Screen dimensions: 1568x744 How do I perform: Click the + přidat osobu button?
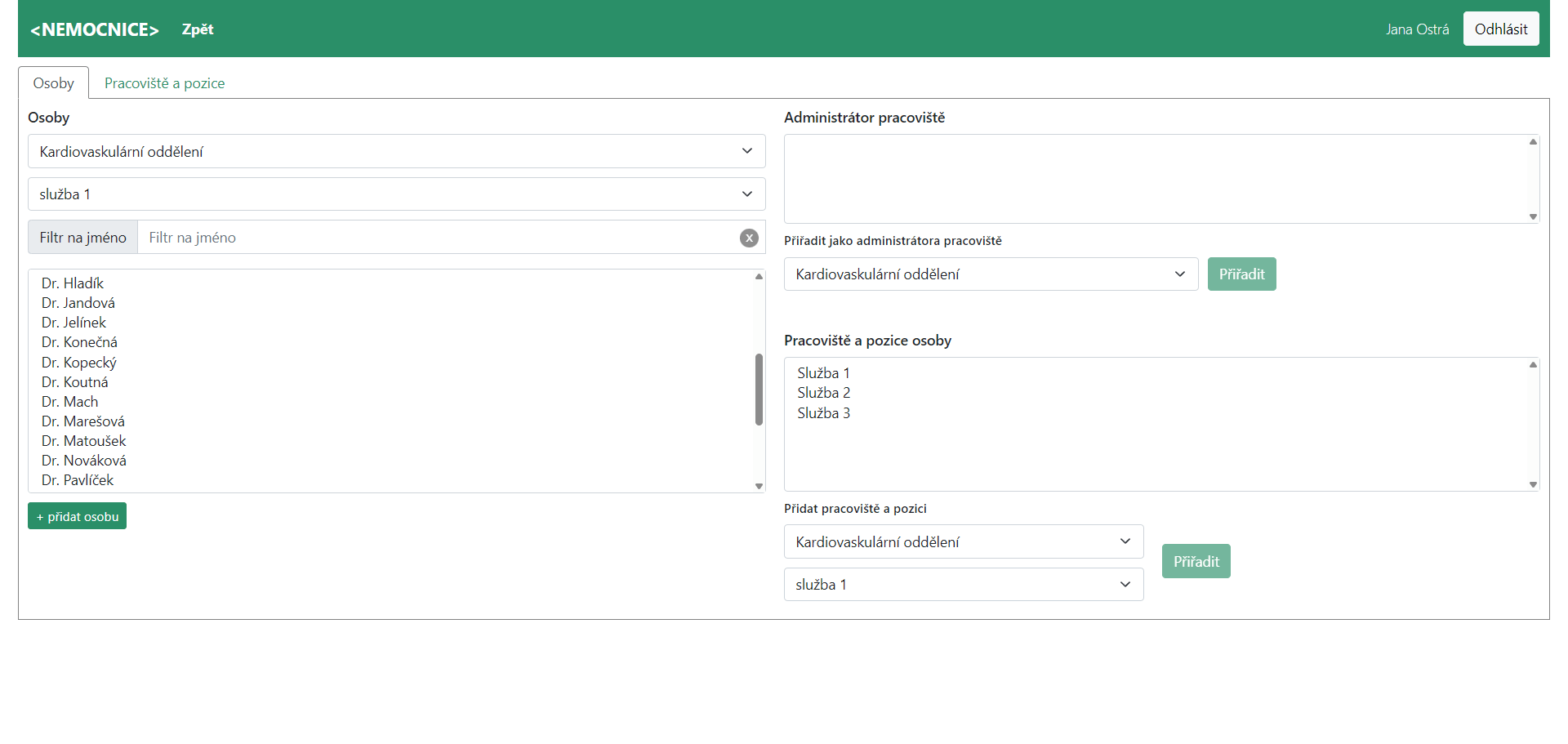77,516
